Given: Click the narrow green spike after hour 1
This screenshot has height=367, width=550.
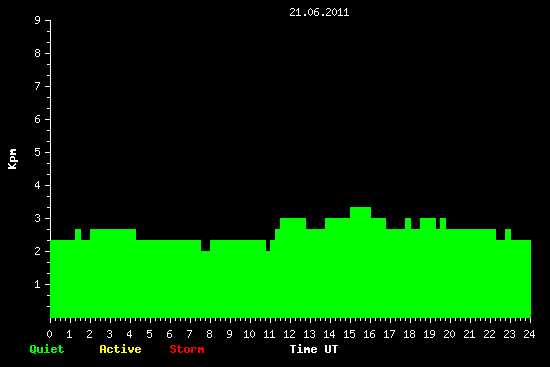Looking at the screenshot, I should tap(78, 234).
